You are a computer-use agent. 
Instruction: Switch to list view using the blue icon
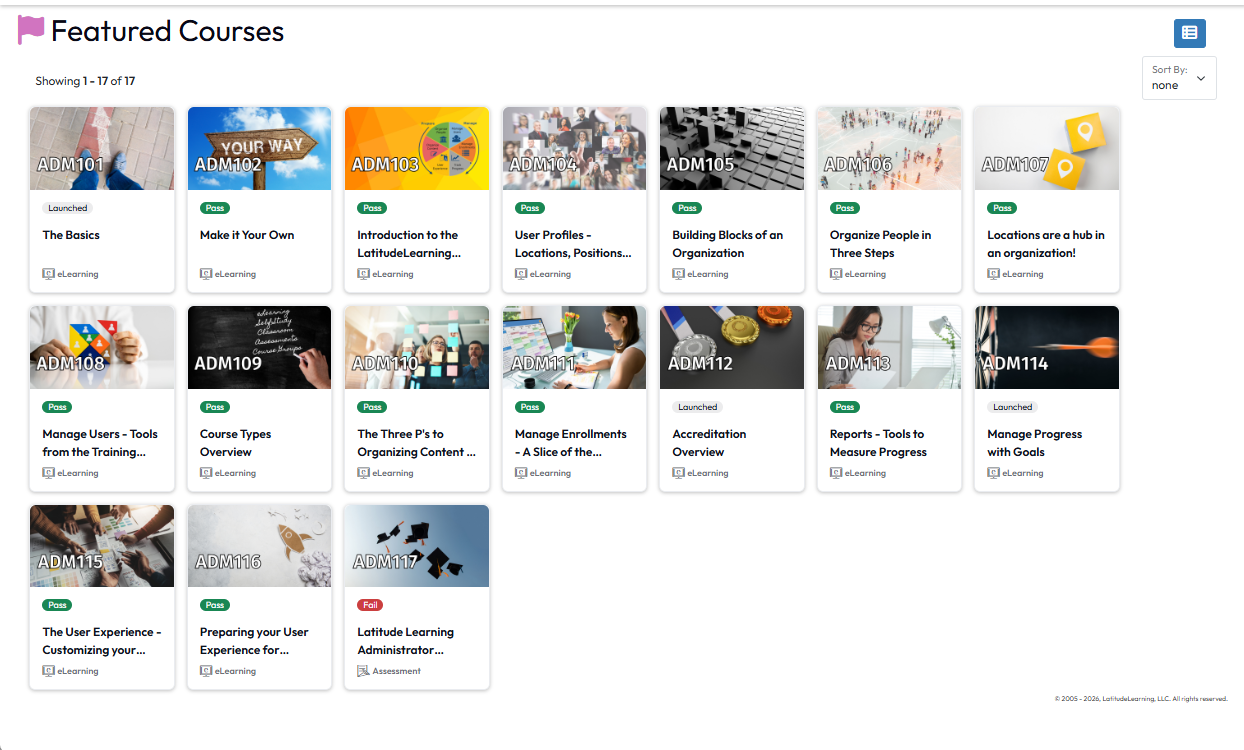(1189, 33)
